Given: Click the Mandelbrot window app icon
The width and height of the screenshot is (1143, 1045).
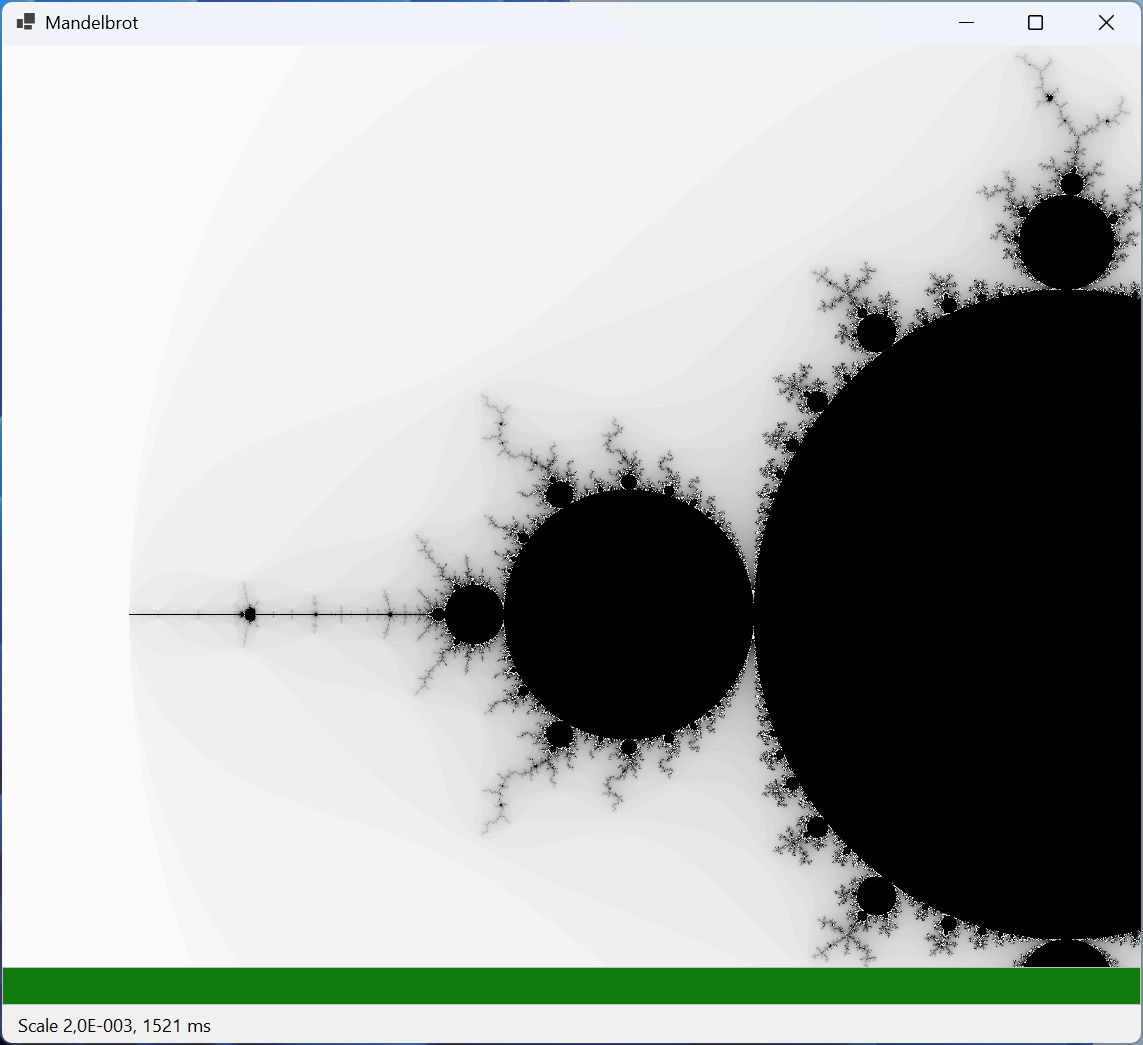Looking at the screenshot, I should (26, 23).
